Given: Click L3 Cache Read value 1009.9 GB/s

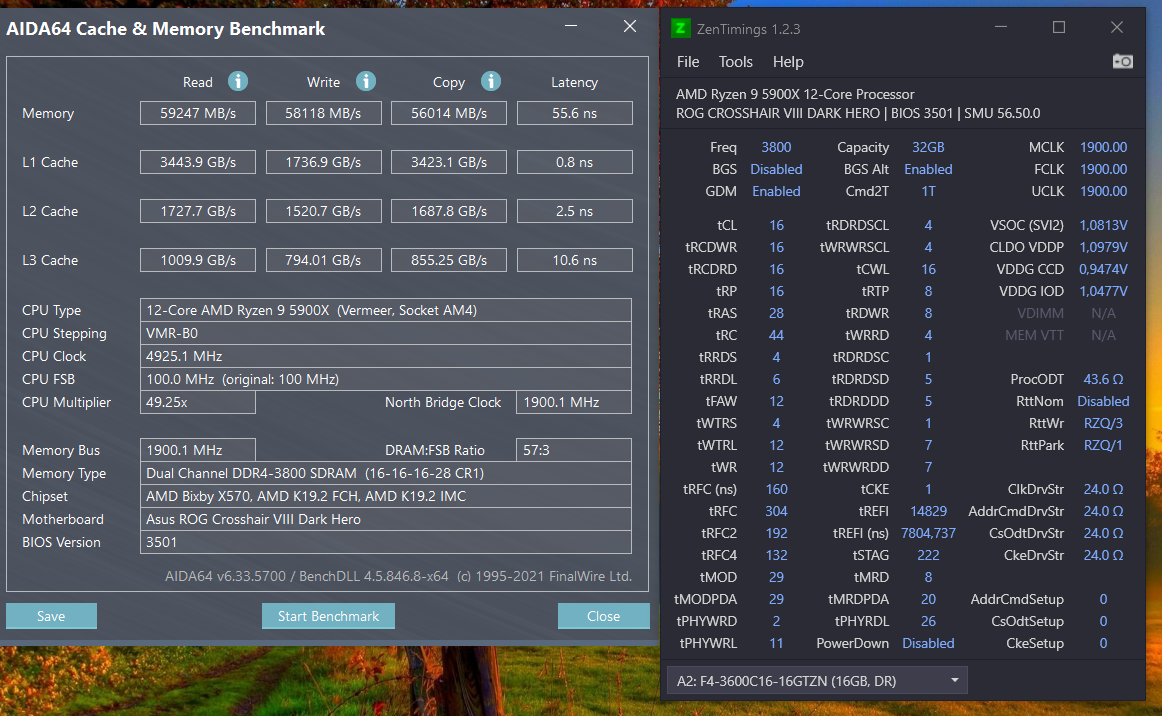Looking at the screenshot, I should 198,259.
